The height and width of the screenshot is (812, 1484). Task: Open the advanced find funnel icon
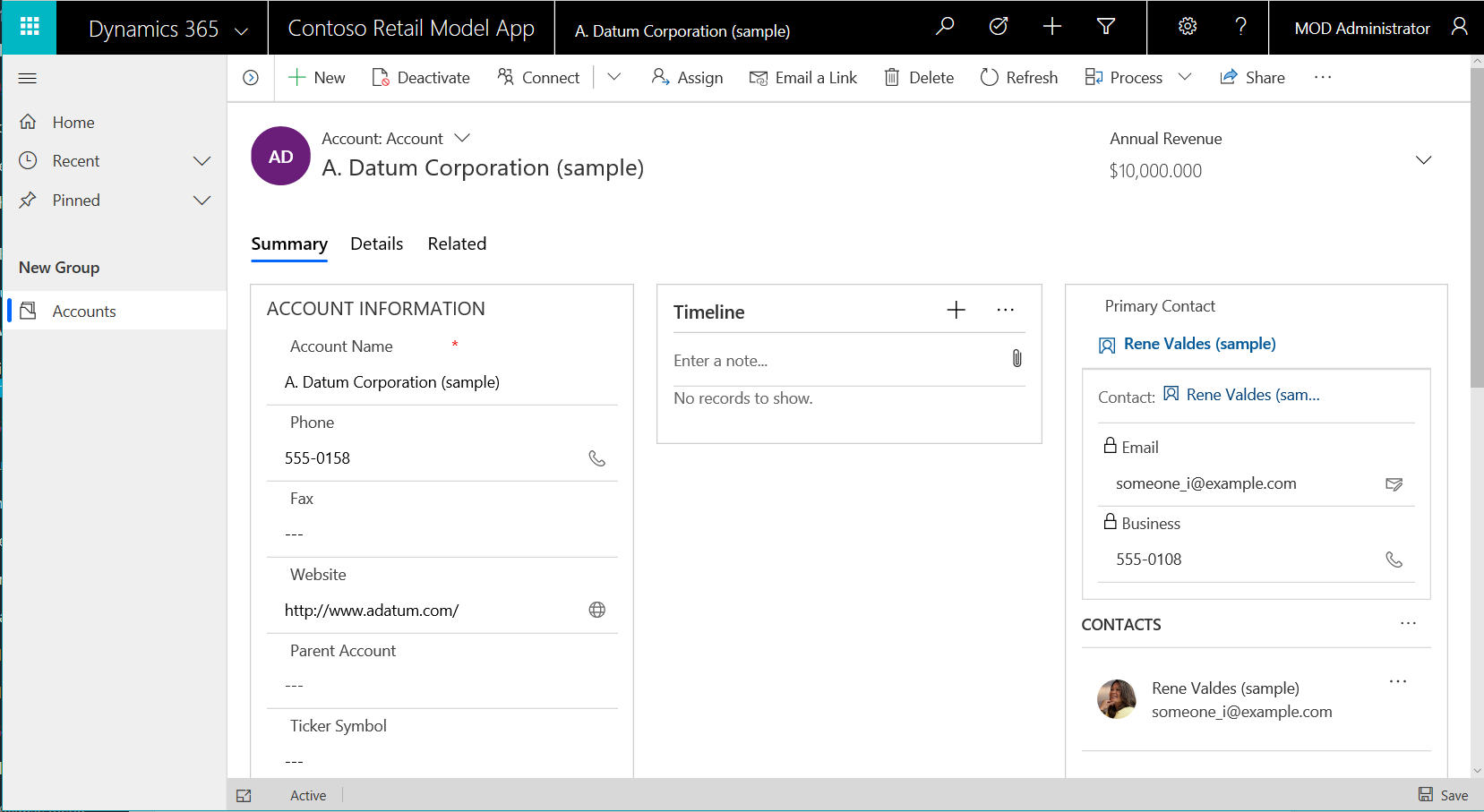pos(1106,27)
